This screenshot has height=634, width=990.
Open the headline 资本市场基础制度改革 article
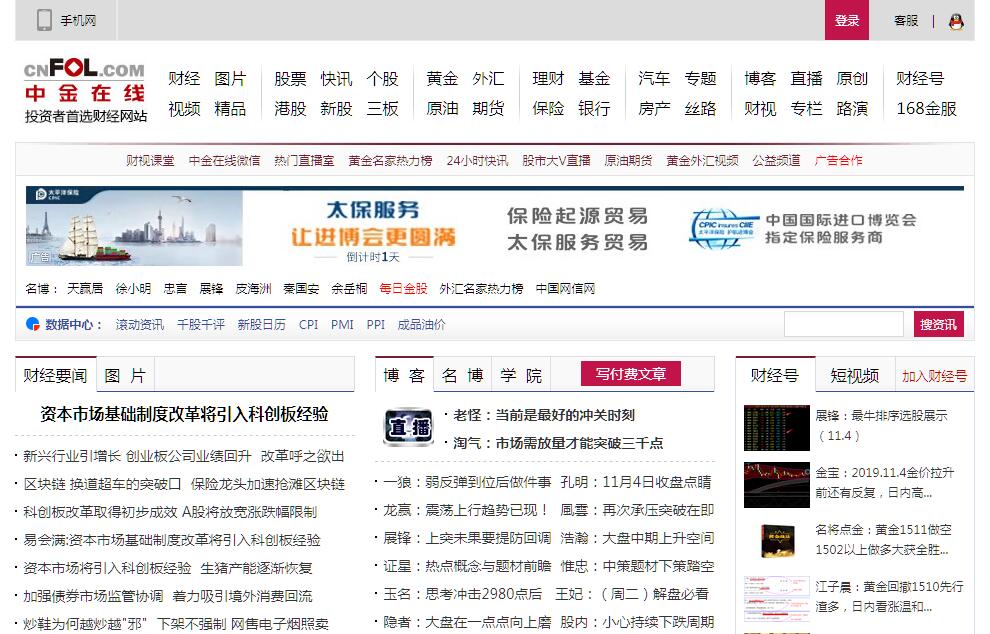pos(184,414)
